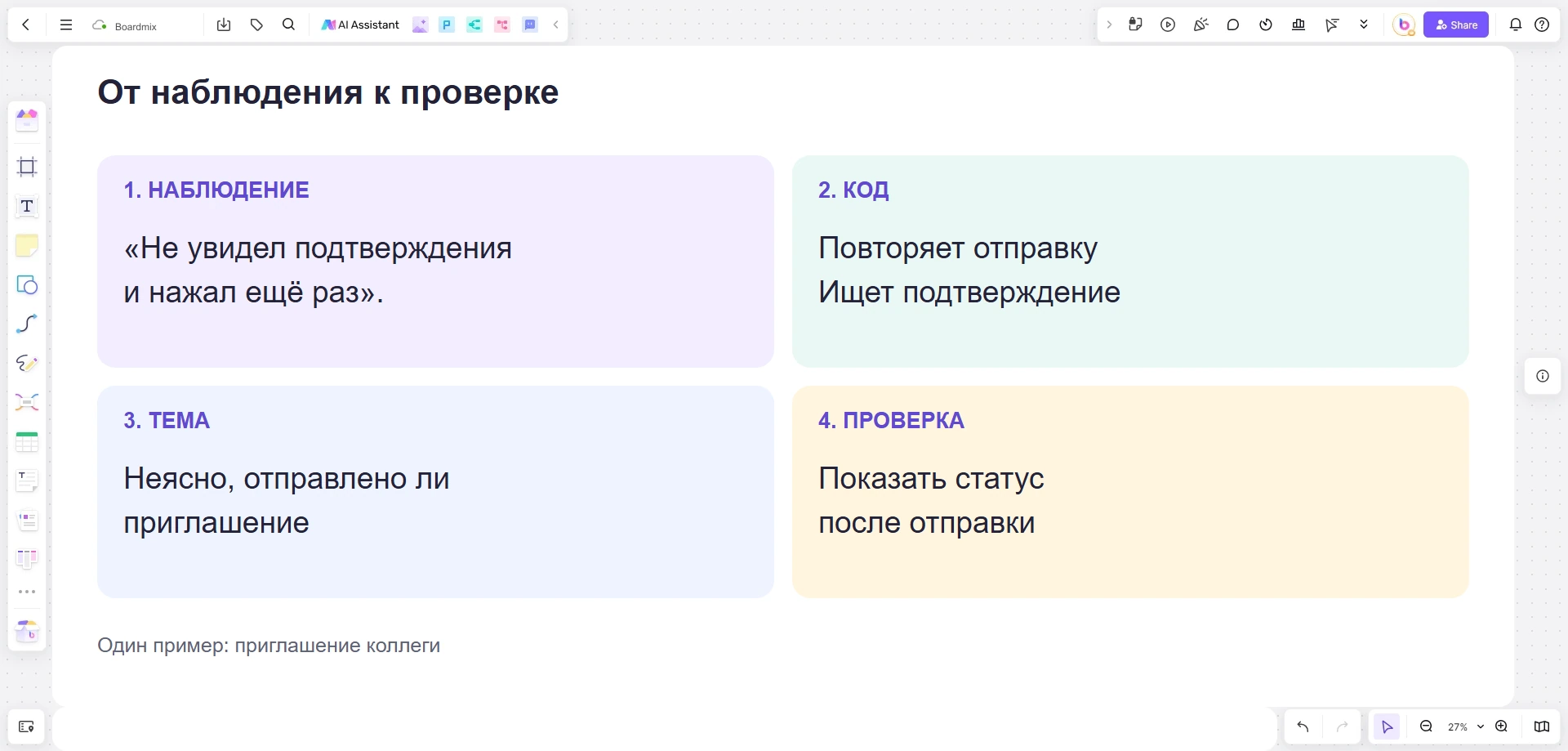Viewport: 1568px width, 751px height.
Task: Open the user avatar profile
Action: [x=1404, y=25]
